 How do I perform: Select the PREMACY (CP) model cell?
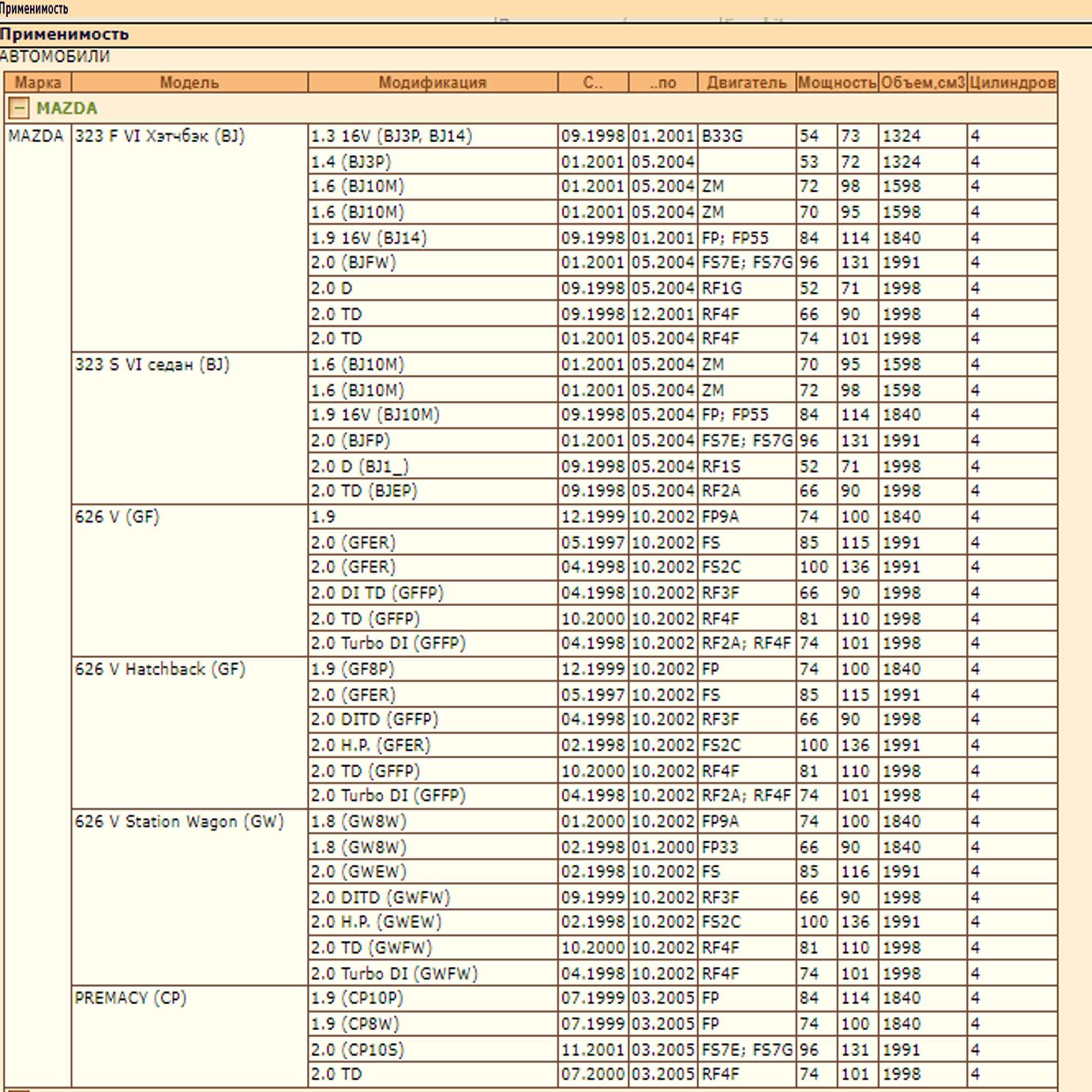click(189, 1037)
